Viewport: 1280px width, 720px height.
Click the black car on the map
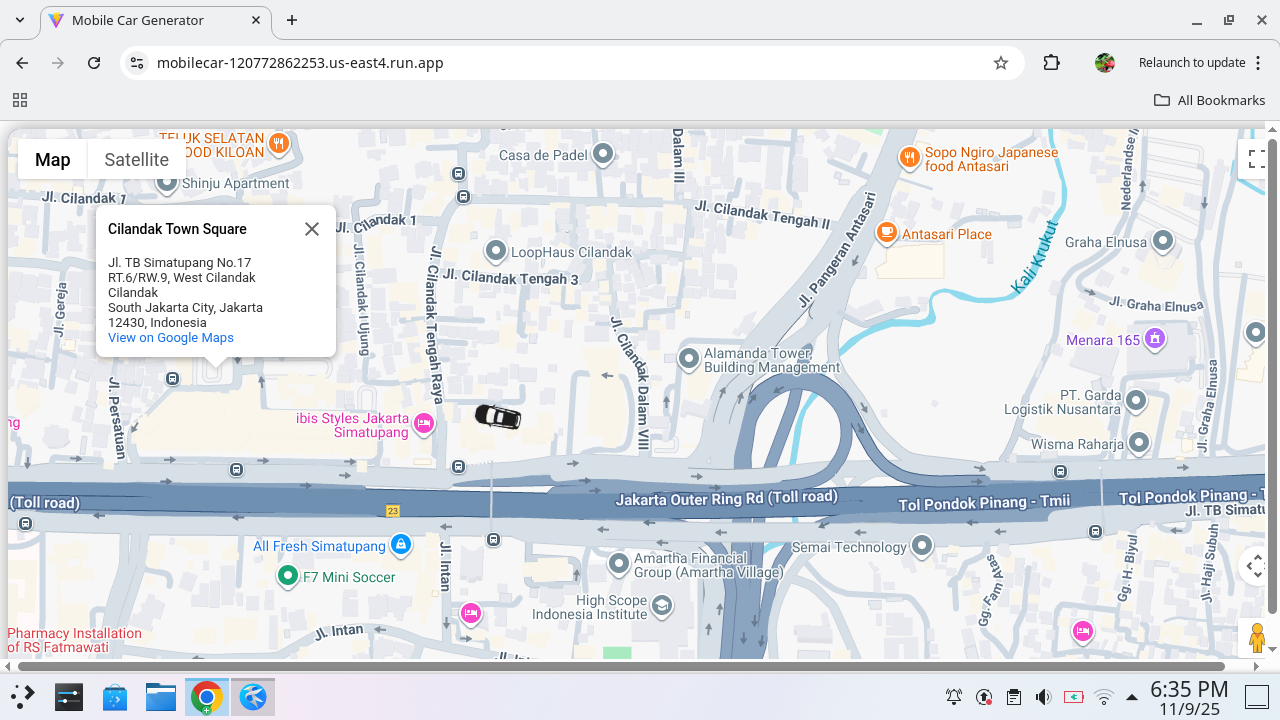(498, 416)
